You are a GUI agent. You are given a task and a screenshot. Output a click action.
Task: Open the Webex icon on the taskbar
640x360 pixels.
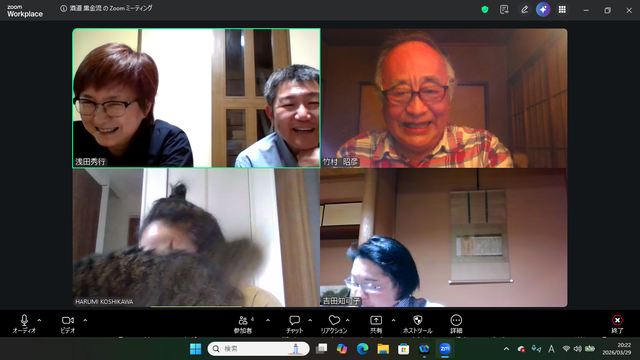424,349
